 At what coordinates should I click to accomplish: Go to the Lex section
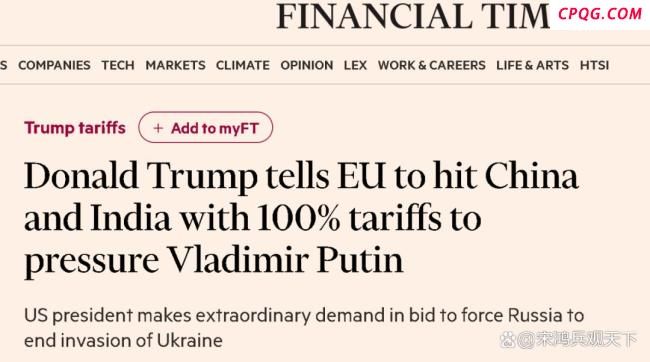(355, 65)
